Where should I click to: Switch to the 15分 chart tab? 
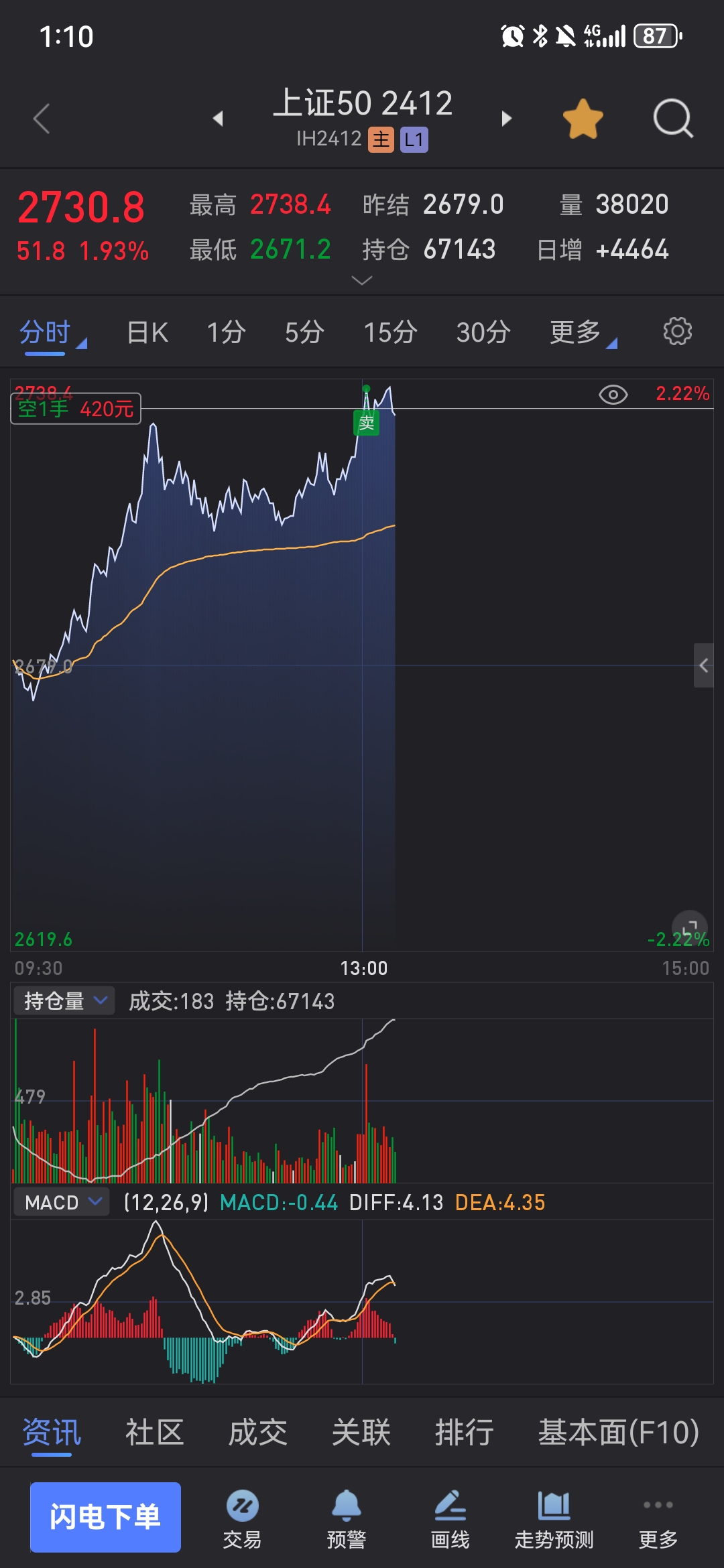click(390, 332)
